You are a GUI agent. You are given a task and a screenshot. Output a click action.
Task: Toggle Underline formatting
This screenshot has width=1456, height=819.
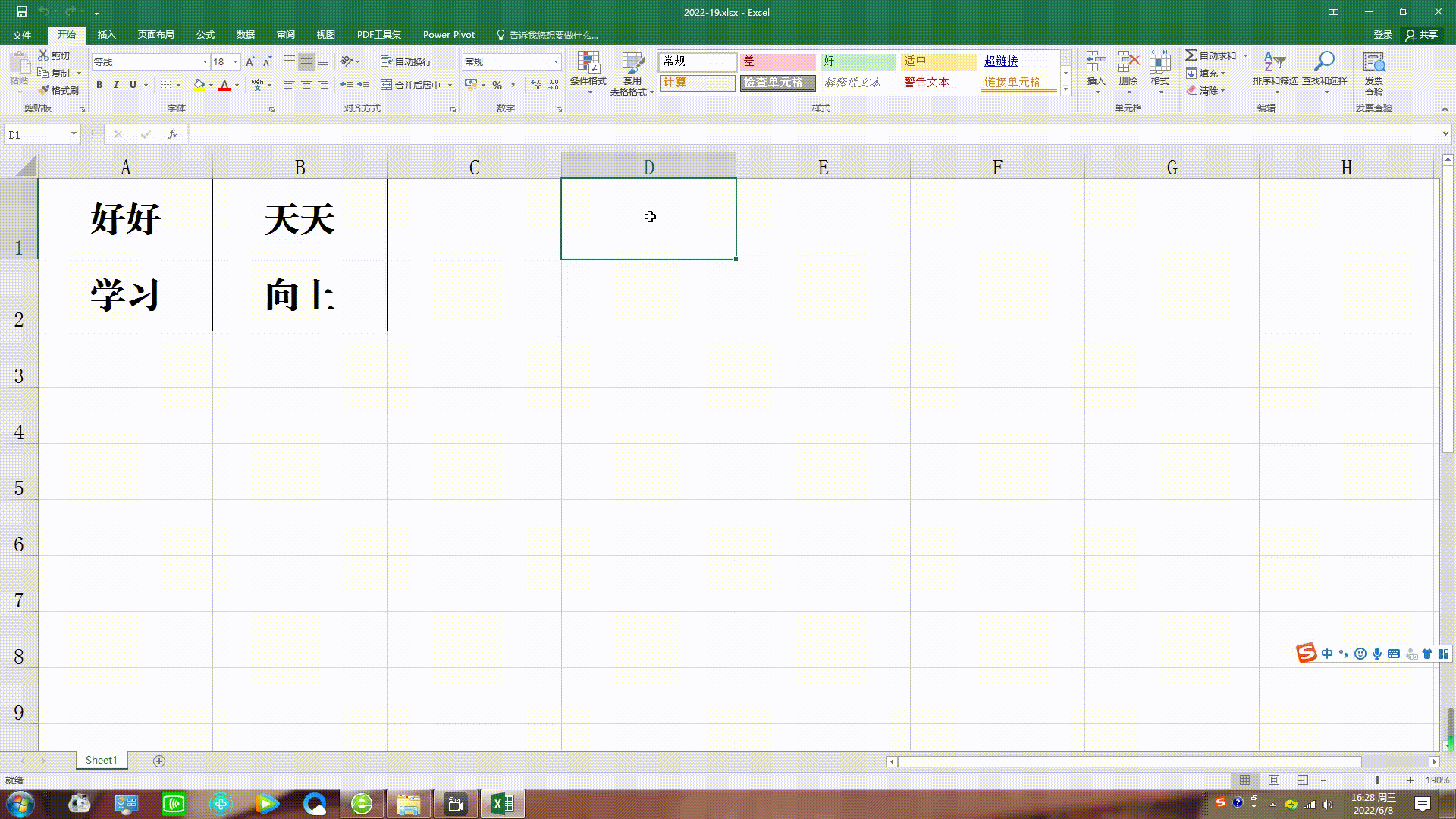[133, 85]
